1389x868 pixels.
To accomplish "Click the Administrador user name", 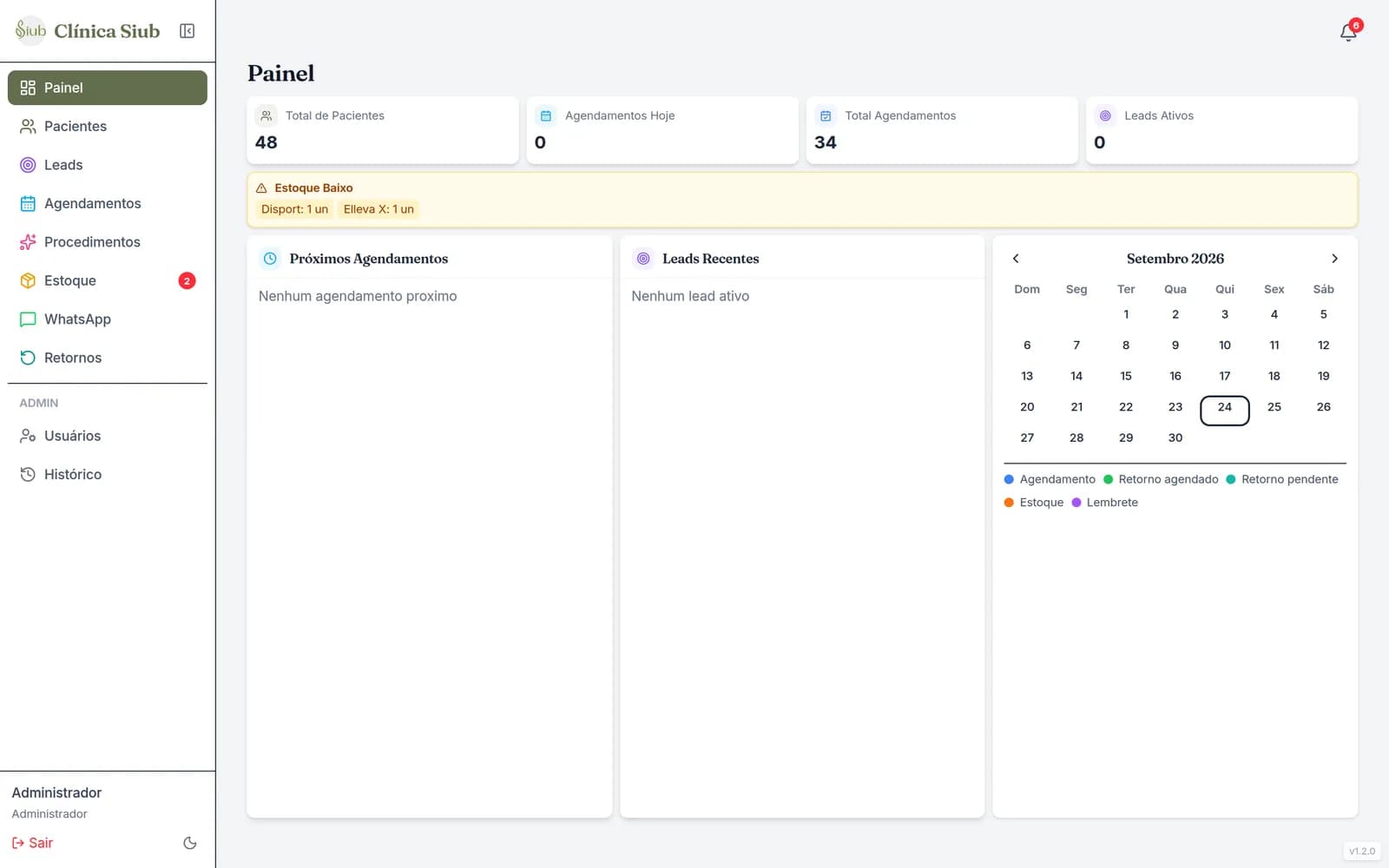I will click(56, 792).
